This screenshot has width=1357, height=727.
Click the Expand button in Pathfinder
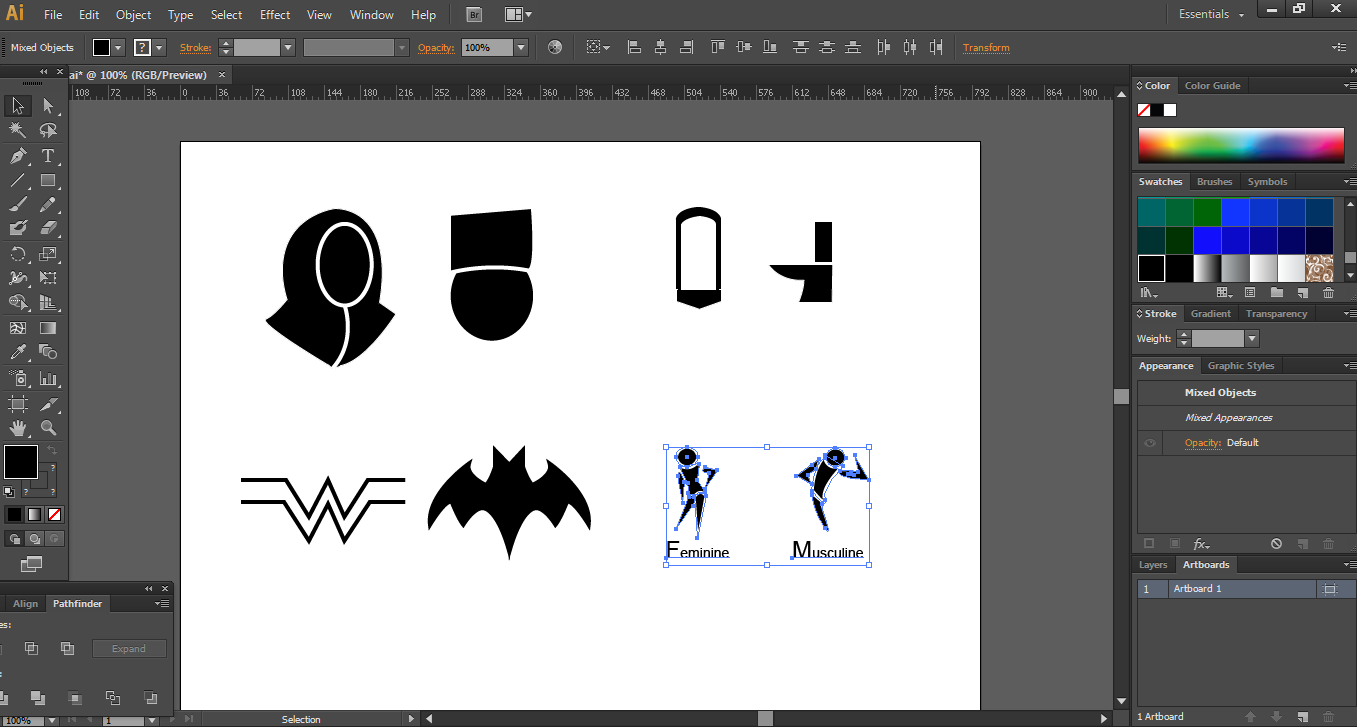tap(129, 649)
